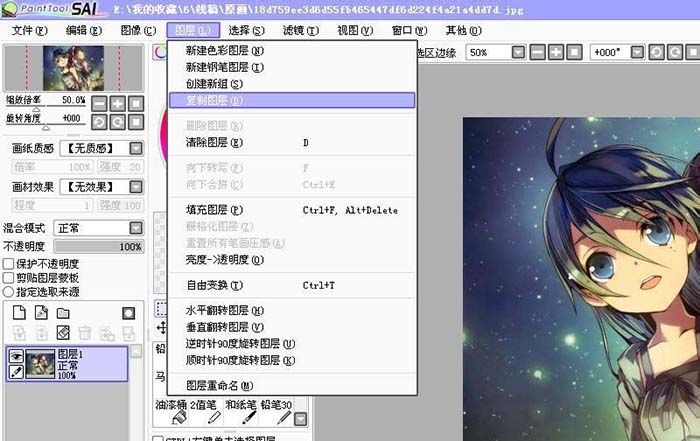Screen dimensions: 700x441
Task: Open the color wheel panel icon
Action: click(159, 52)
